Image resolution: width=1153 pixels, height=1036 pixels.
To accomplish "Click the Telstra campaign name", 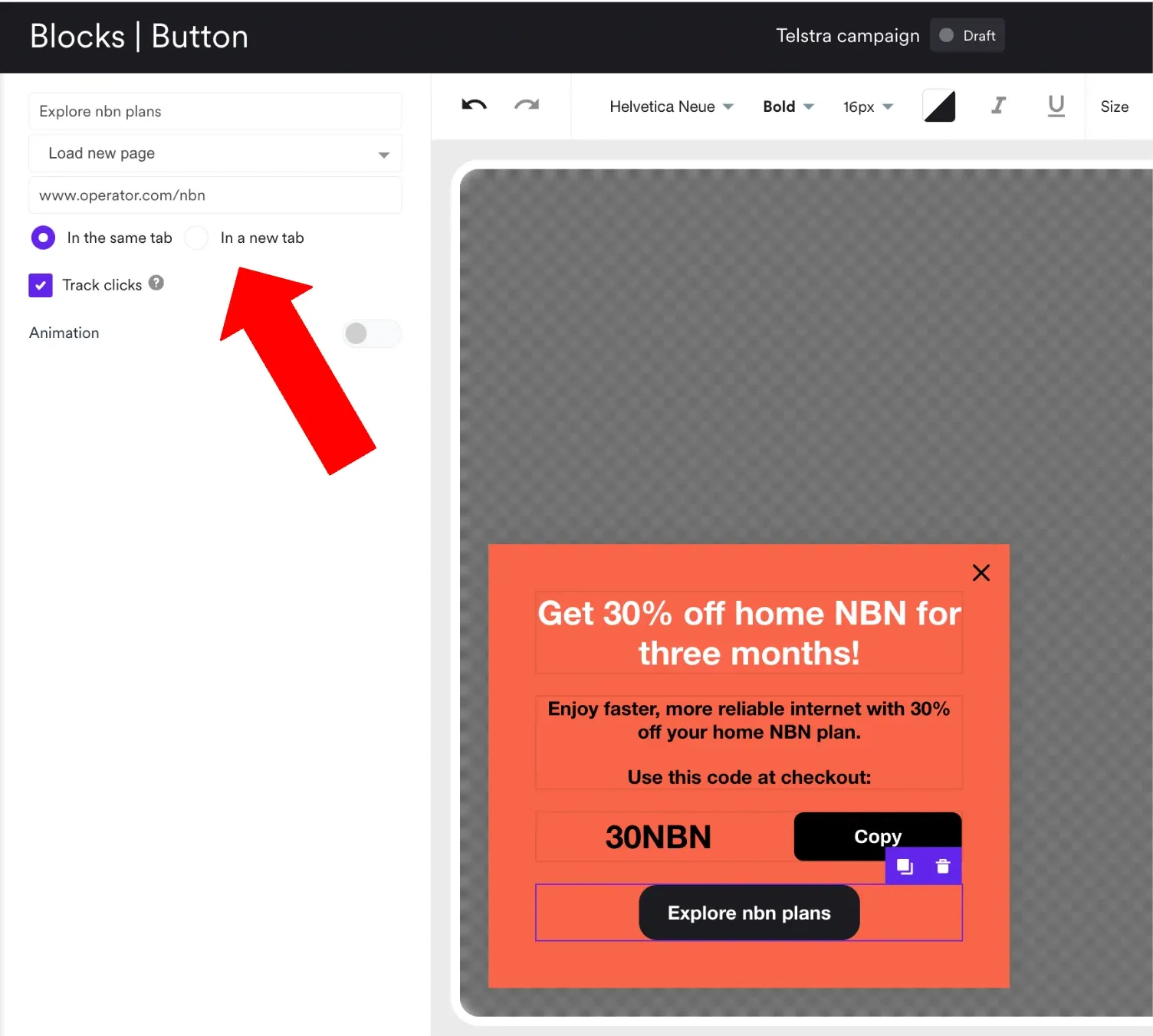I will 847,35.
